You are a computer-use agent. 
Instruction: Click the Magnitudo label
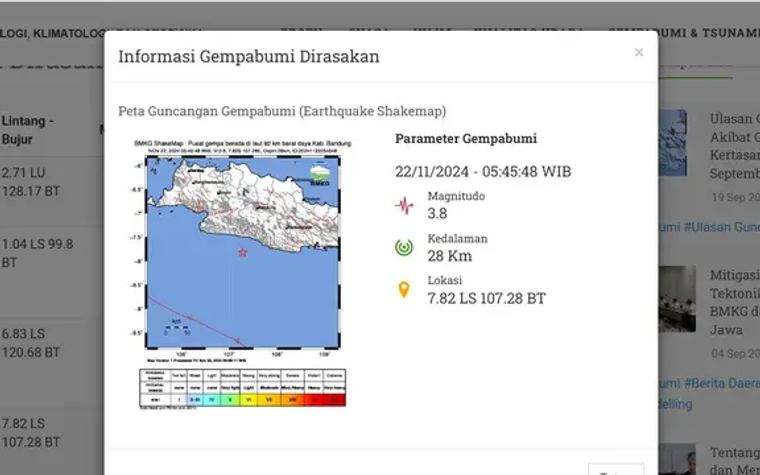coord(456,196)
